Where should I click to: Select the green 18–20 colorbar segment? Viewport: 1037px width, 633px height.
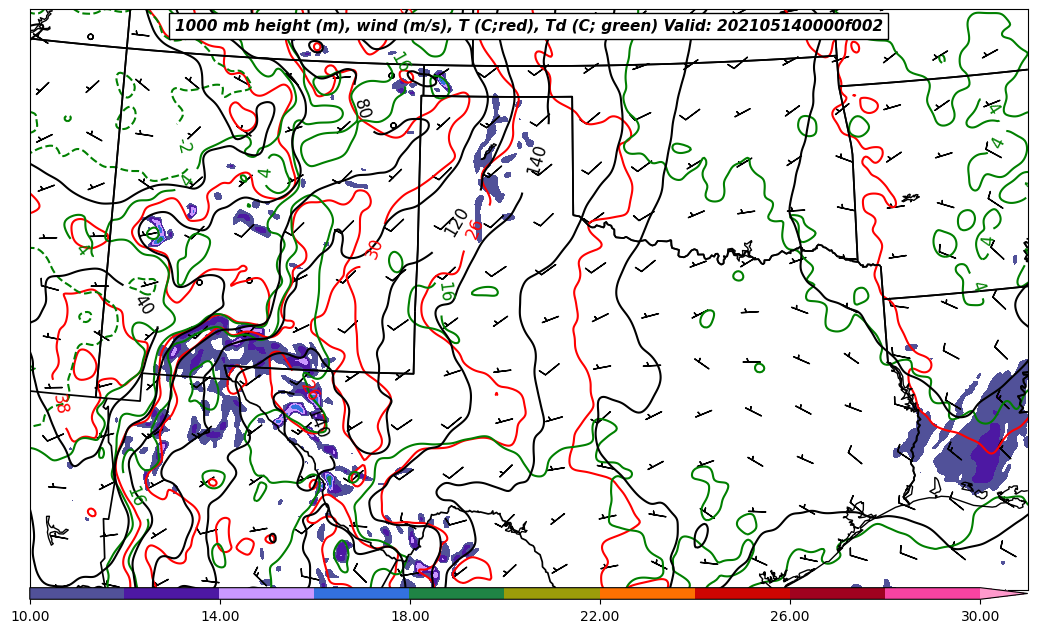coord(457,593)
